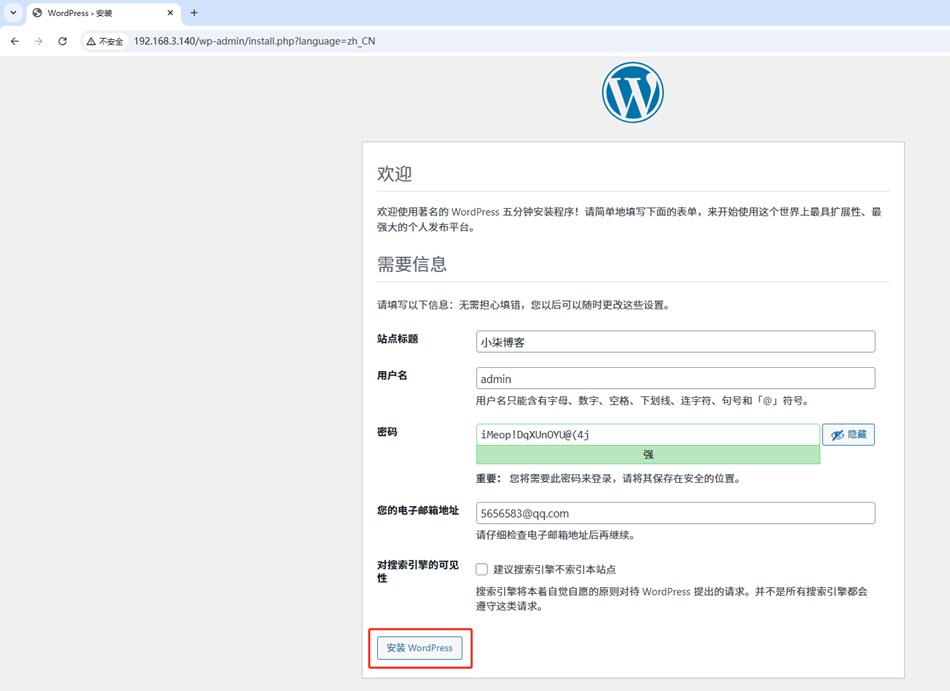This screenshot has height=691, width=950.
Task: Click the 电子邮箱地址 input field
Action: pyautogui.click(x=676, y=513)
